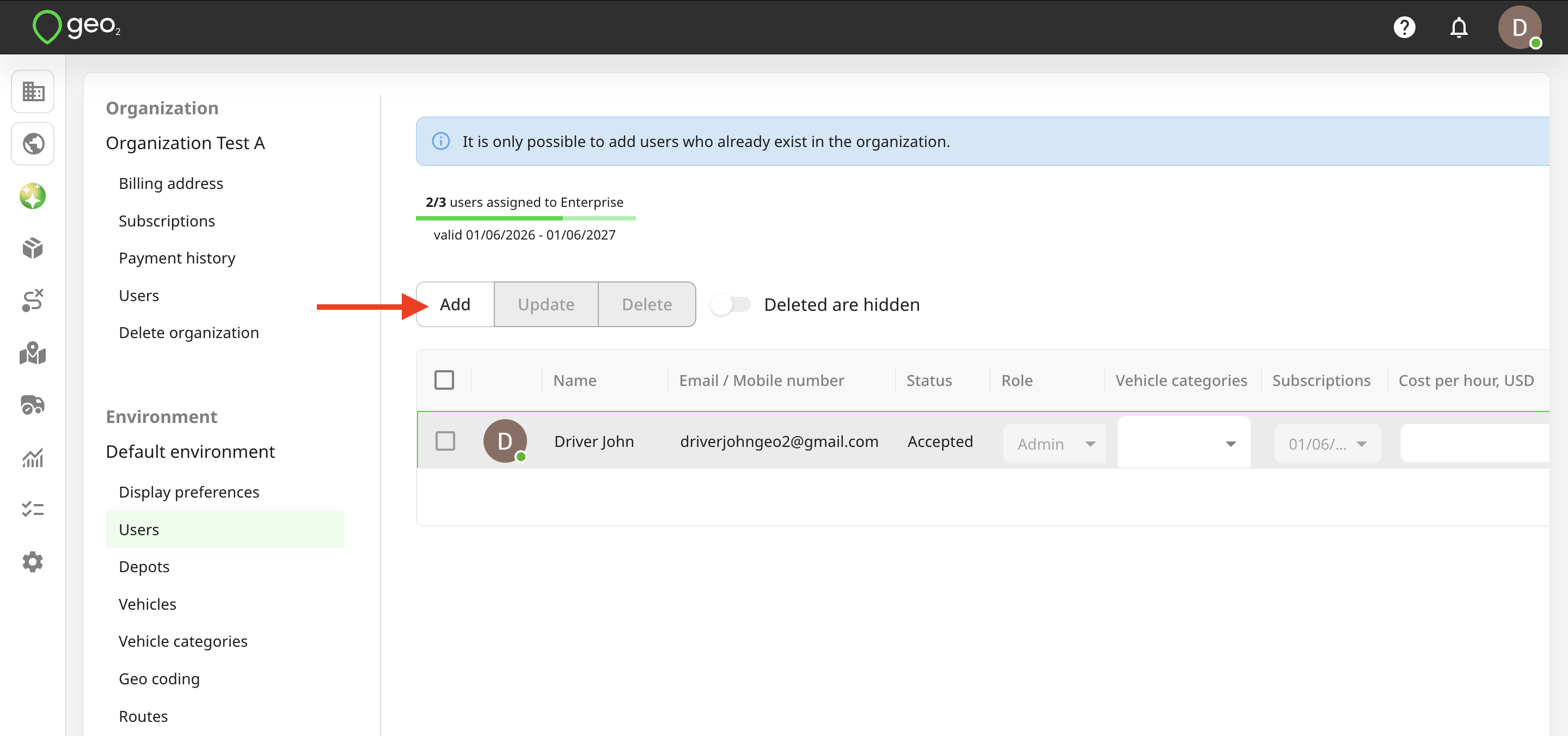
Task: Open Users under Organization Test A
Action: coord(139,295)
